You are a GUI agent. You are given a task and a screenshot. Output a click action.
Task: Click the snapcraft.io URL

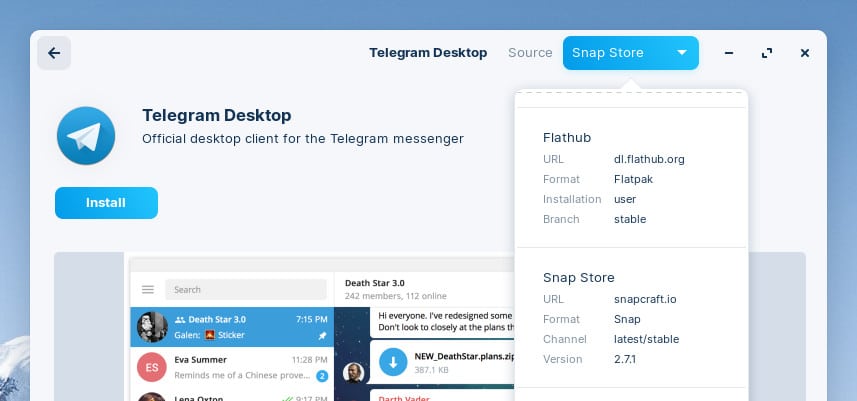646,299
